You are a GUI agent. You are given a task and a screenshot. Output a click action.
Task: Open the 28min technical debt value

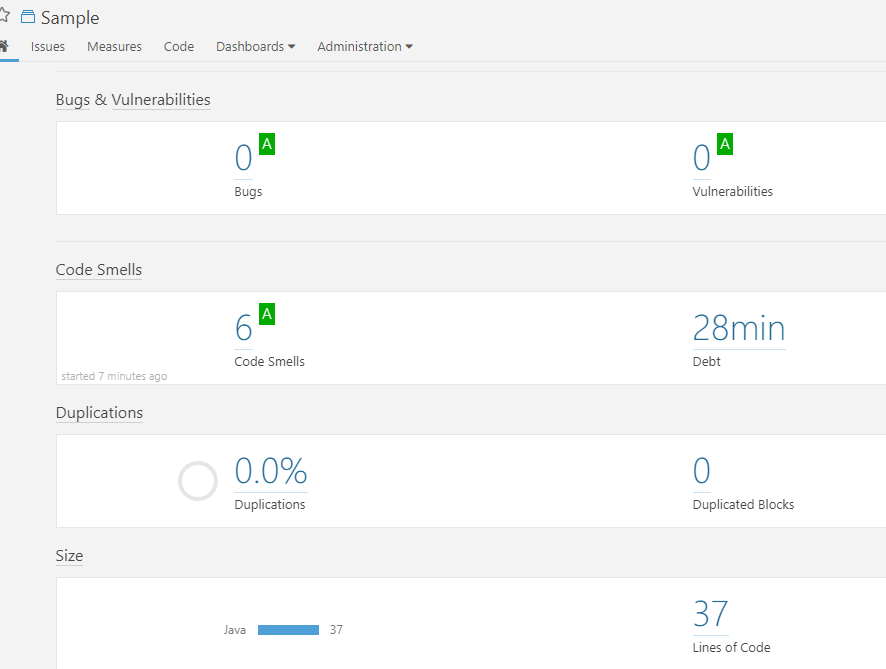click(x=738, y=328)
